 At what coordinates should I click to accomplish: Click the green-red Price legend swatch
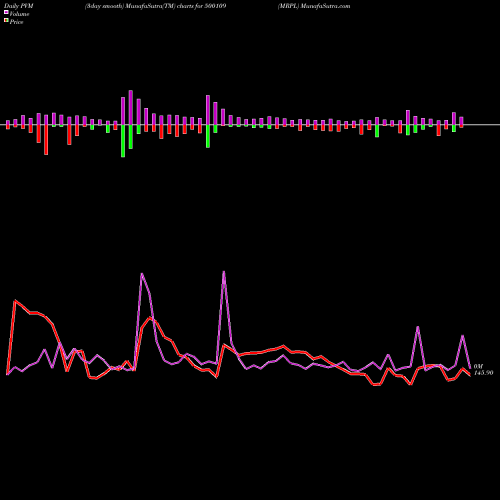[6, 21]
